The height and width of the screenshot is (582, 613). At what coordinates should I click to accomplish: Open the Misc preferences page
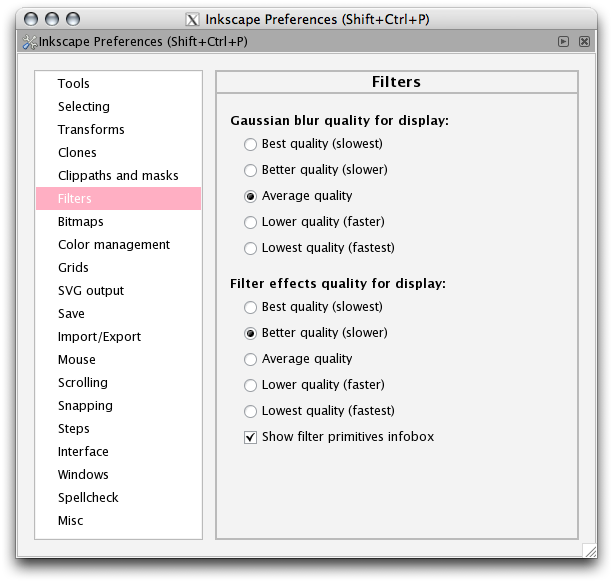point(118,521)
